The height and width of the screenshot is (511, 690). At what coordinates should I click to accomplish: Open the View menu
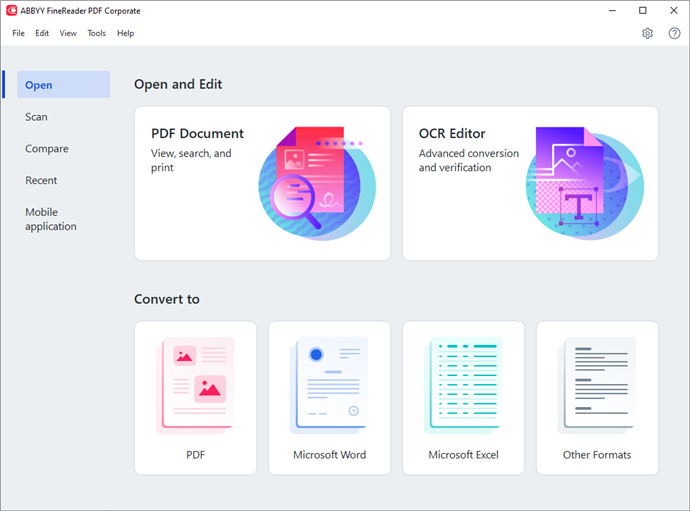tap(68, 33)
